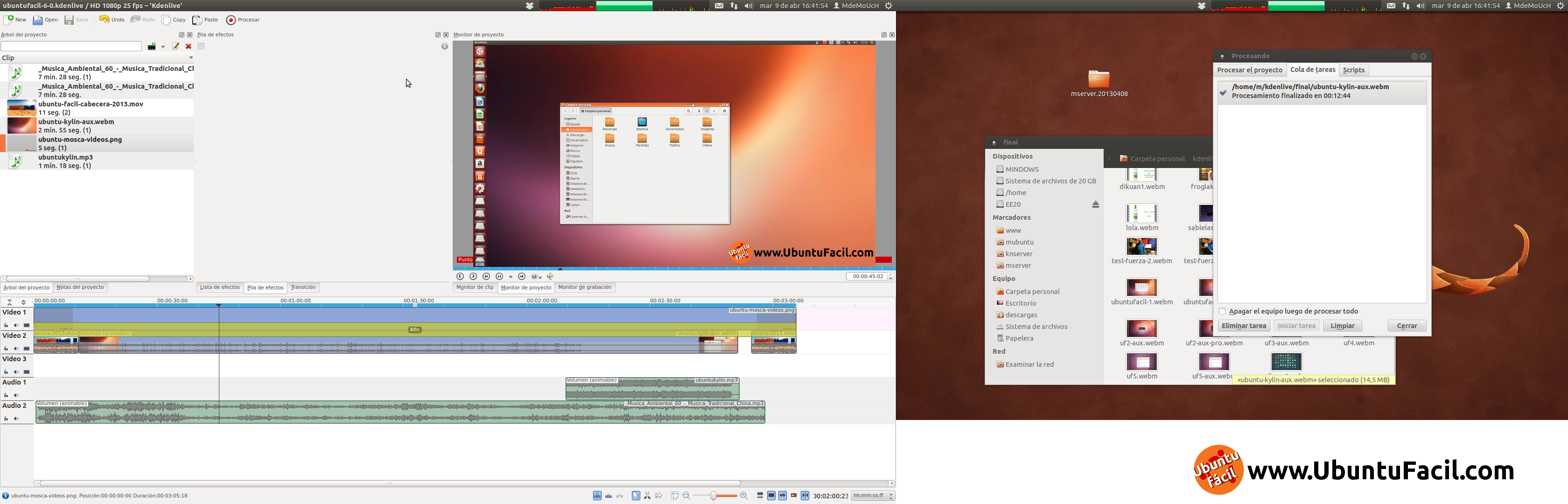Click the track height adjust header icon

(24, 302)
